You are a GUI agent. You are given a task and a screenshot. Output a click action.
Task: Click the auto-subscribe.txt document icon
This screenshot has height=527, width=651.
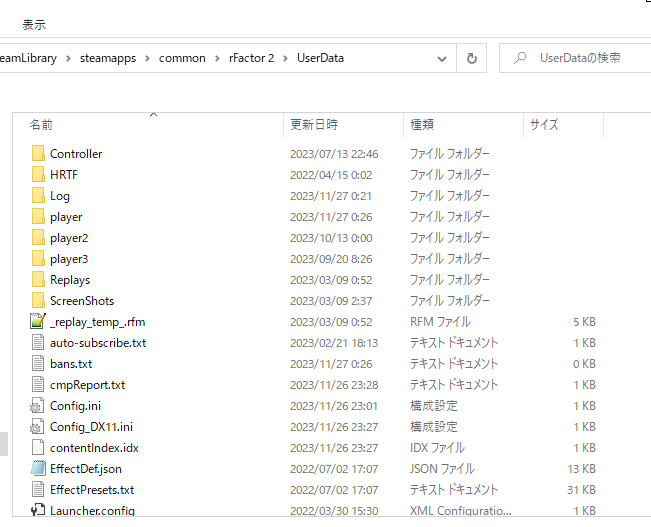tap(38, 342)
